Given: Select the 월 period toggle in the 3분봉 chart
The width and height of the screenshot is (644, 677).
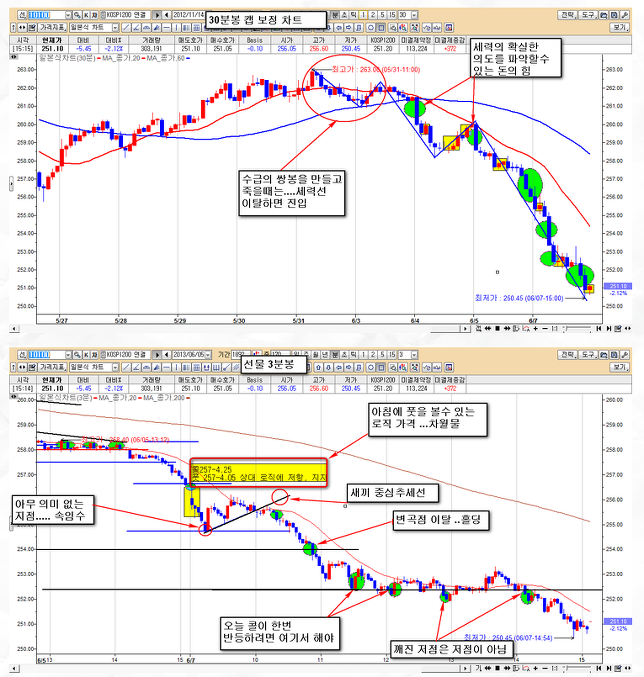Looking at the screenshot, I should tap(315, 354).
